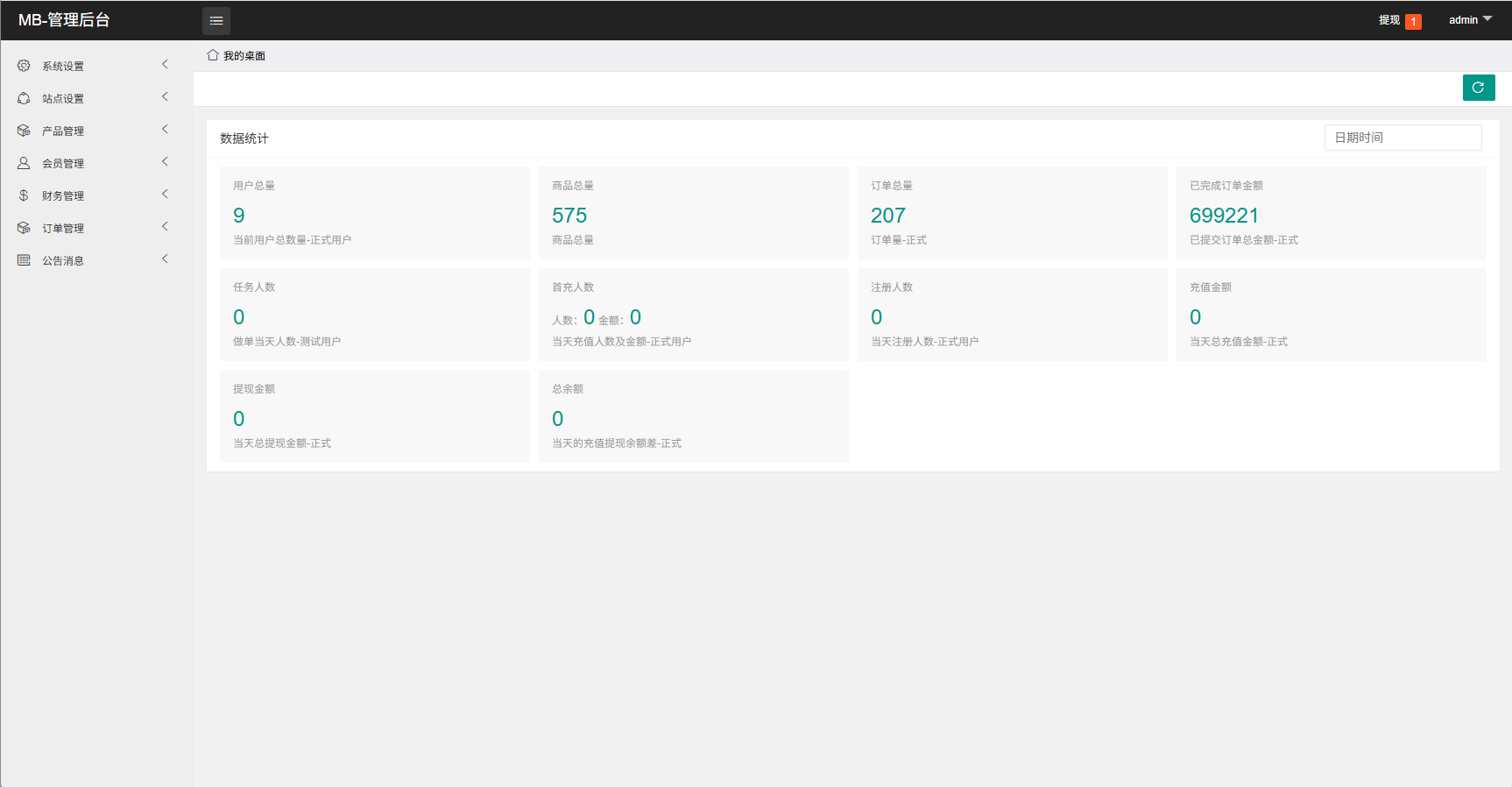The image size is (1512, 787).
Task: Click the user icon beside 会员管理
Action: 24,163
